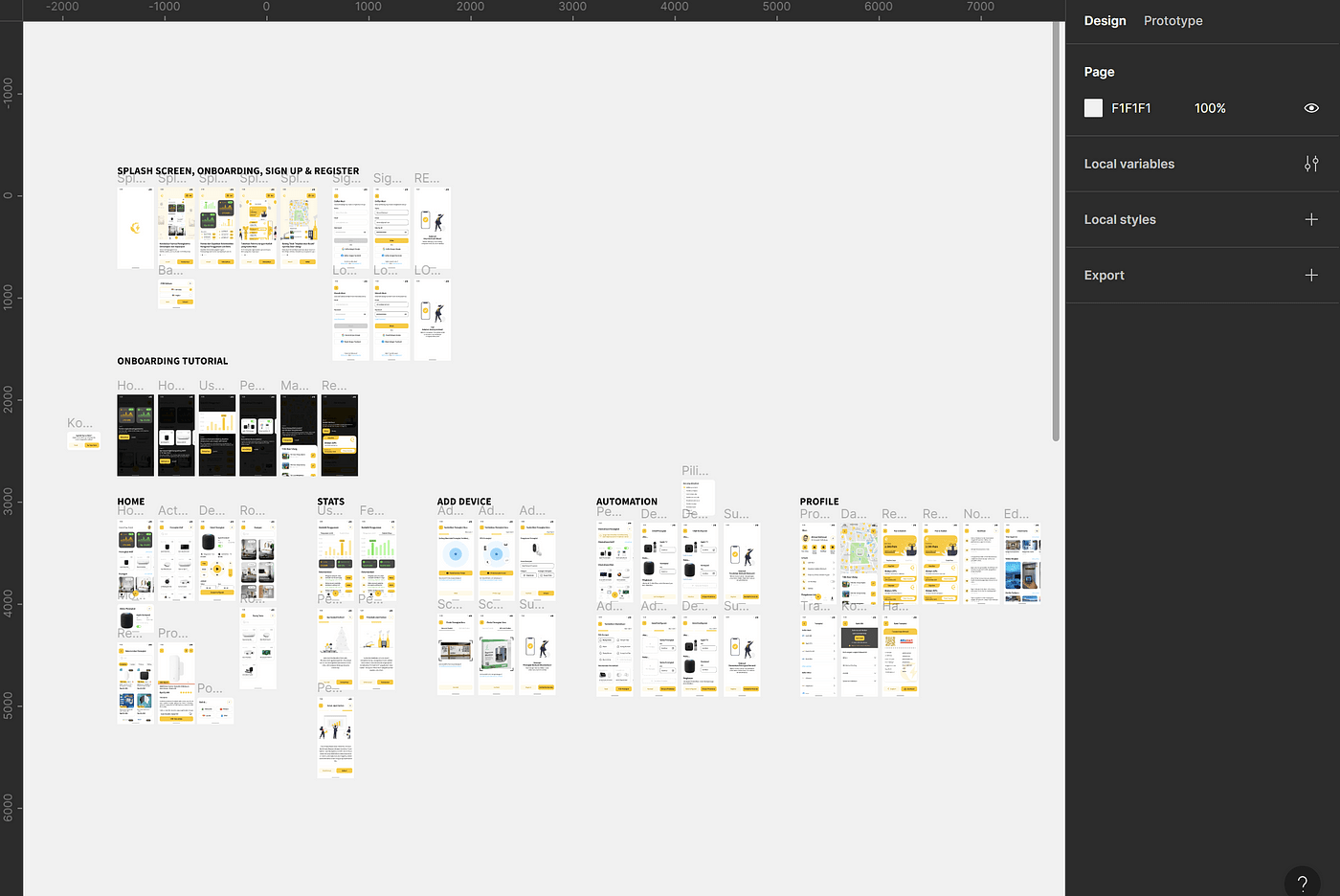Image resolution: width=1340 pixels, height=896 pixels.
Task: Select the RE... frame thumbnail
Action: (432, 228)
